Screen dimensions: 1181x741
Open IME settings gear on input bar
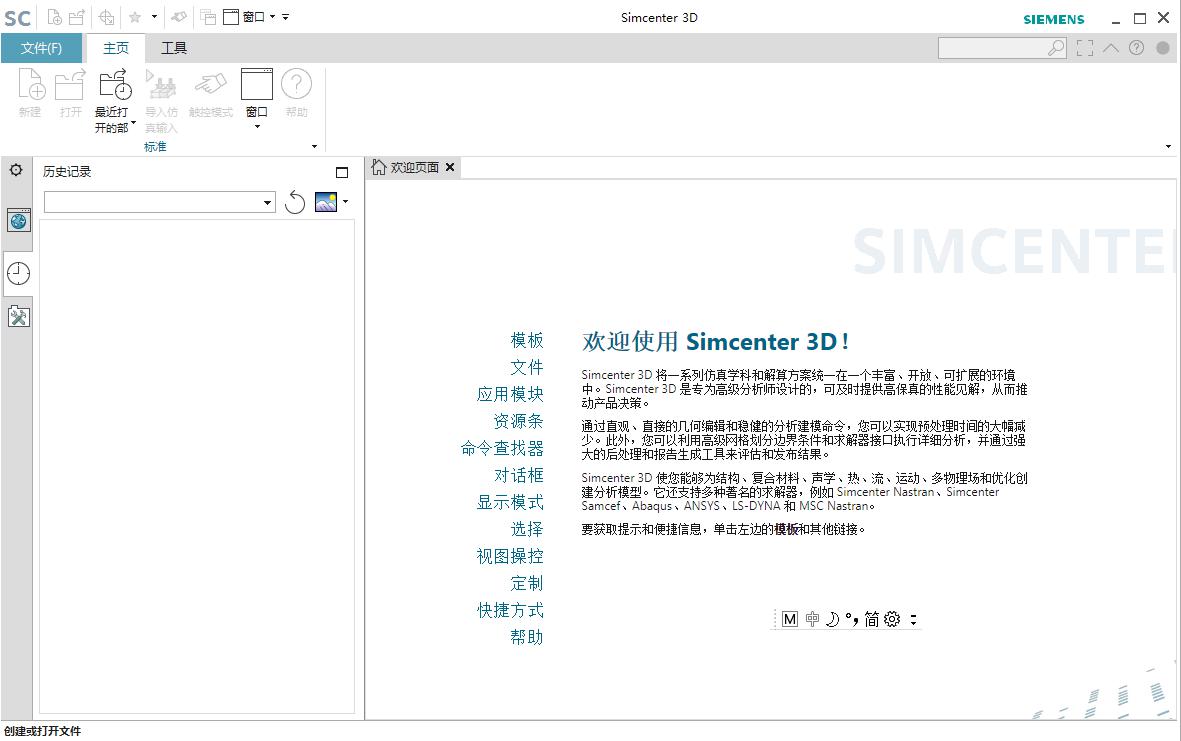coord(892,619)
